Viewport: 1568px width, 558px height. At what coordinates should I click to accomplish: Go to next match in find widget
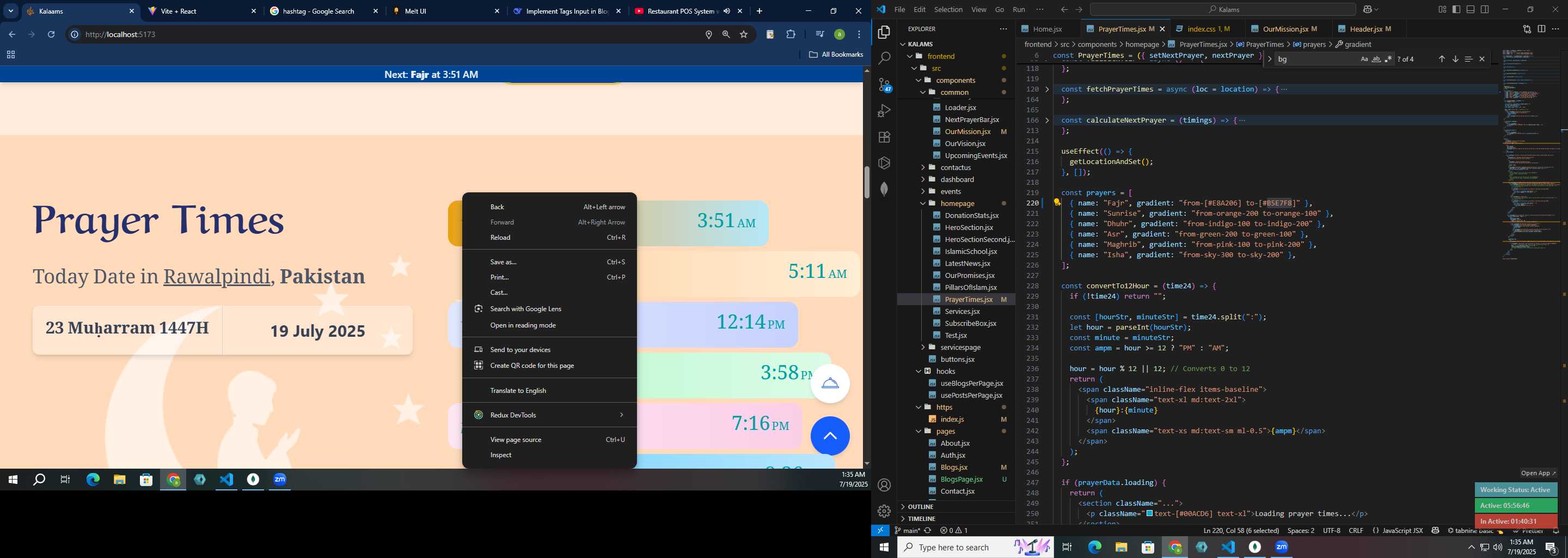coord(1455,59)
